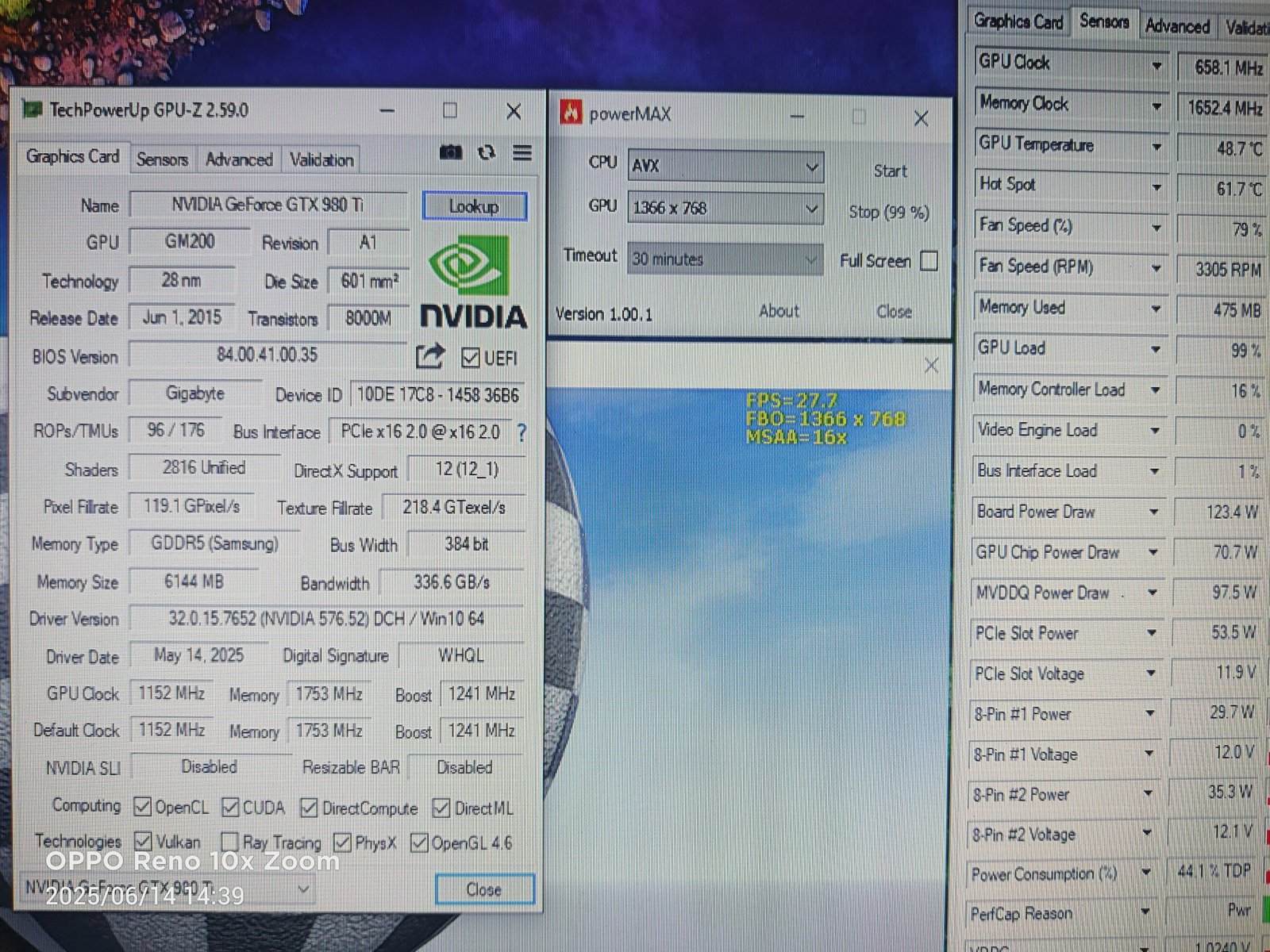This screenshot has height=952, width=1270.
Task: Expand the Memory Used sensor dropdown
Action: [1156, 309]
